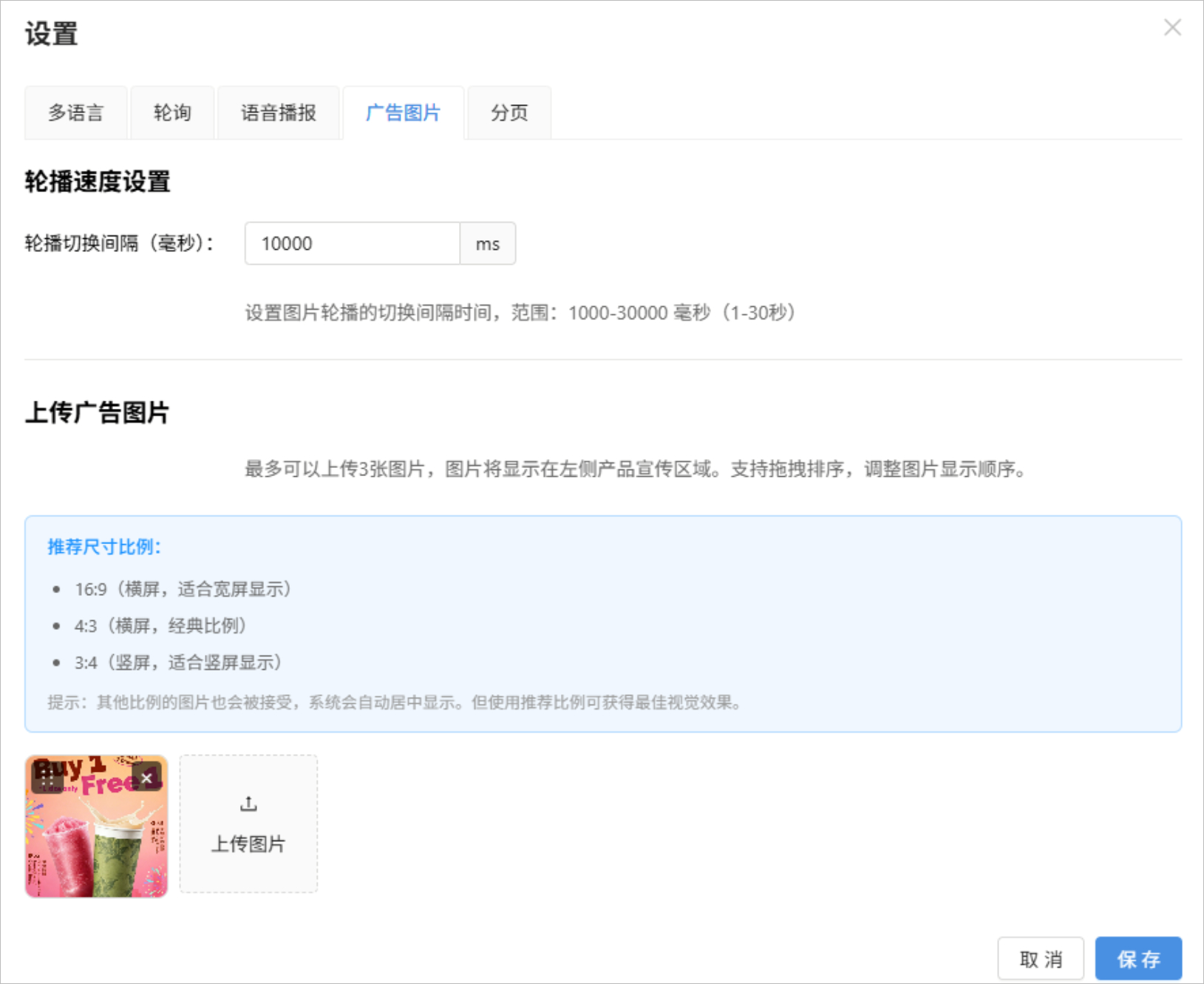Screen dimensions: 1204x984
Task: Click the 3:4 竖屏 ratio list item
Action: 178,662
